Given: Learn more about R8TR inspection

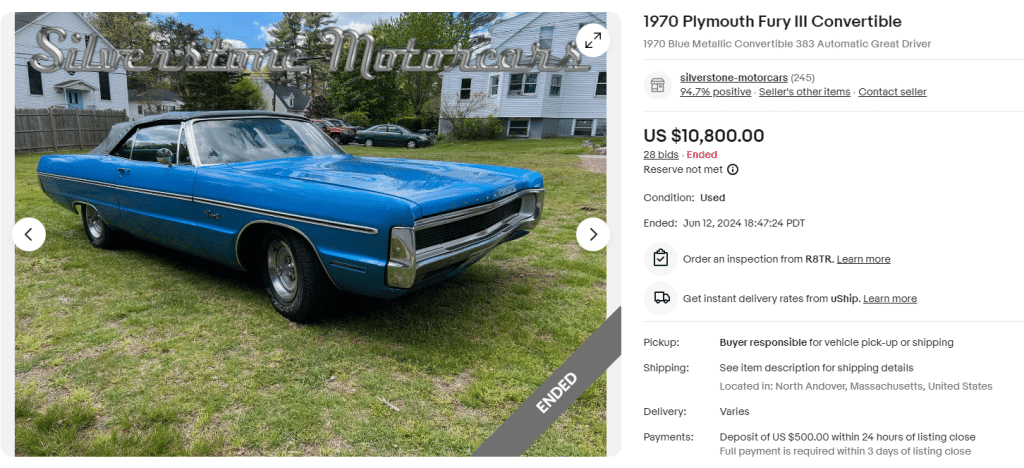Looking at the screenshot, I should click(x=863, y=259).
